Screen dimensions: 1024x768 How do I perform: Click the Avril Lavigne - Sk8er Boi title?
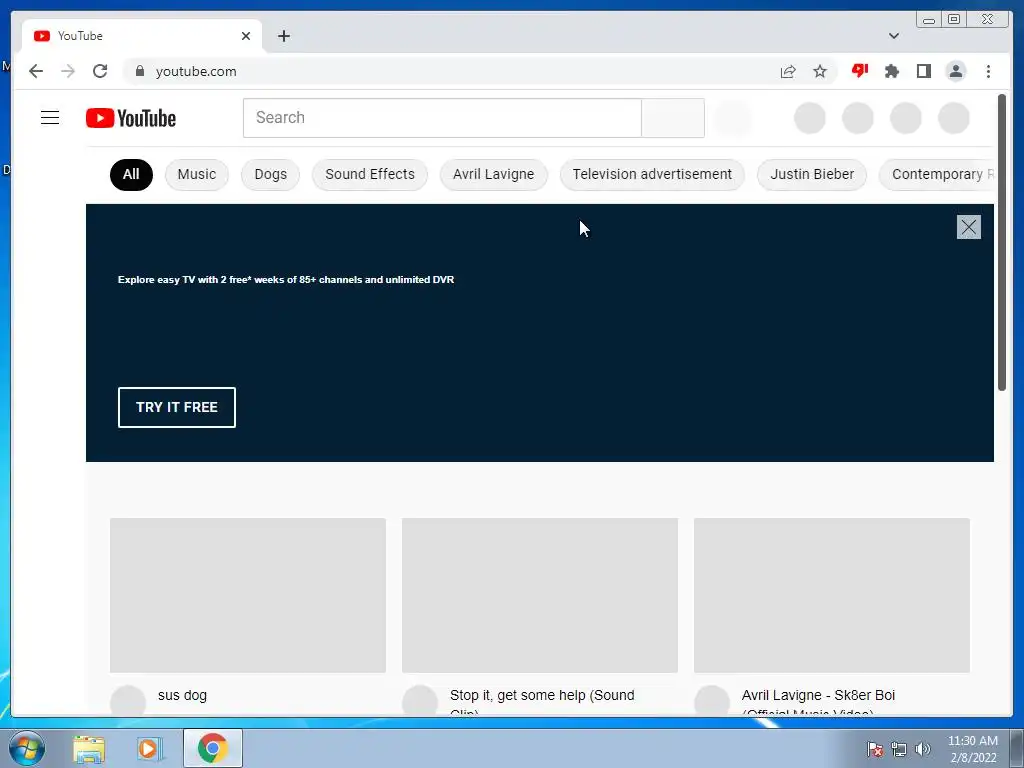point(818,701)
